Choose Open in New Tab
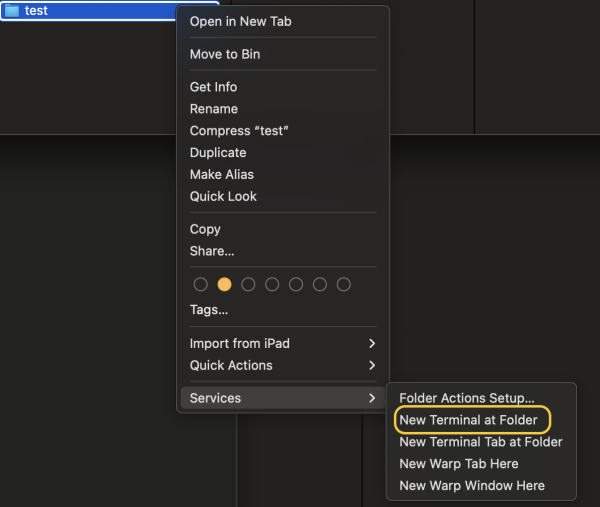The width and height of the screenshot is (600, 507). click(x=240, y=22)
